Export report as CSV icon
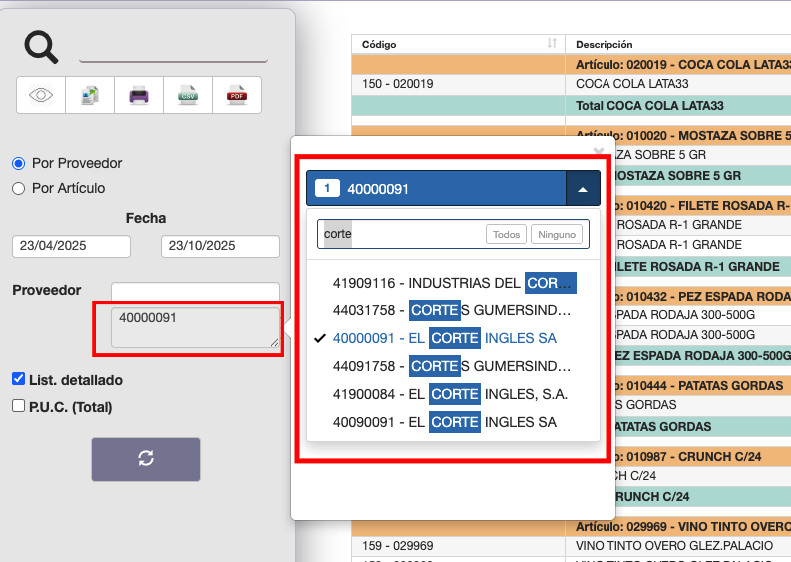The image size is (791, 562). point(187,95)
